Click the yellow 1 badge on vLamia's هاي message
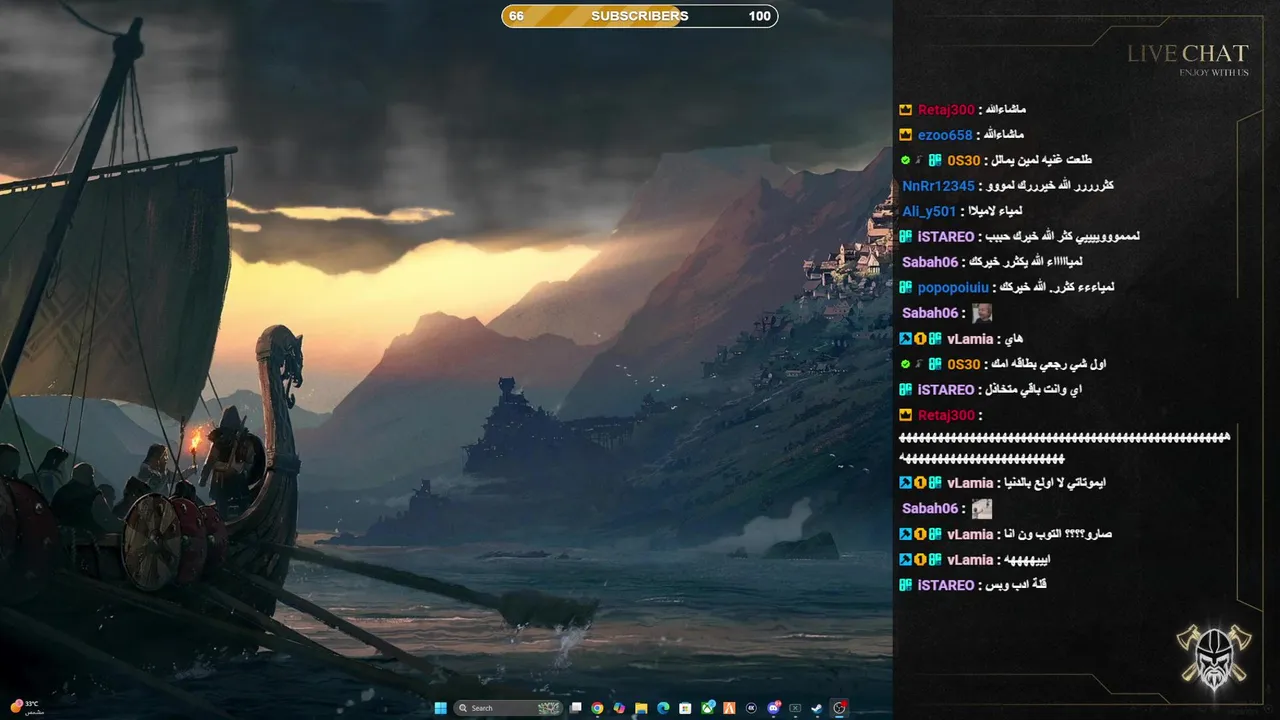The image size is (1280, 720). click(x=920, y=339)
